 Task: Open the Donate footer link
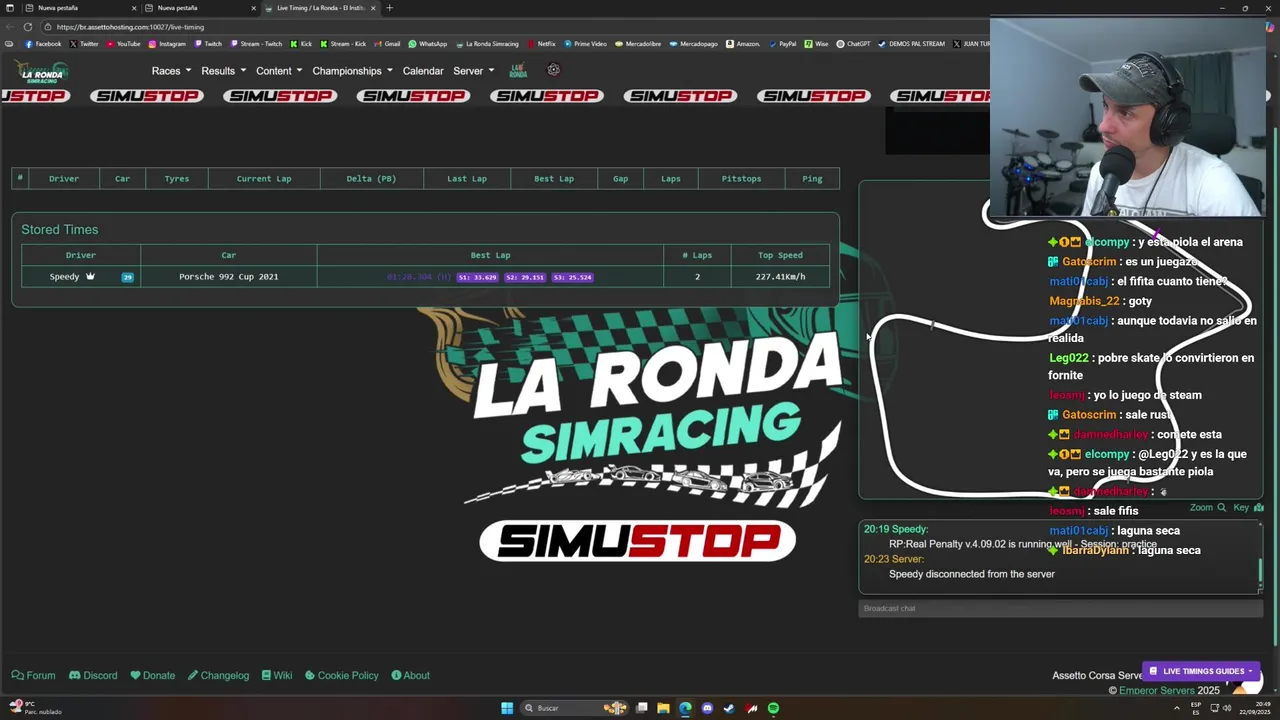click(152, 676)
